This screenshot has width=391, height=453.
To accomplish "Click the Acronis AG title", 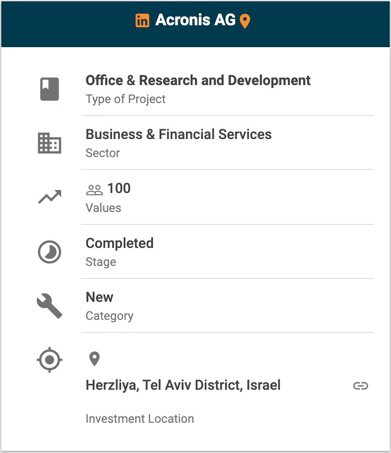I will (x=195, y=20).
